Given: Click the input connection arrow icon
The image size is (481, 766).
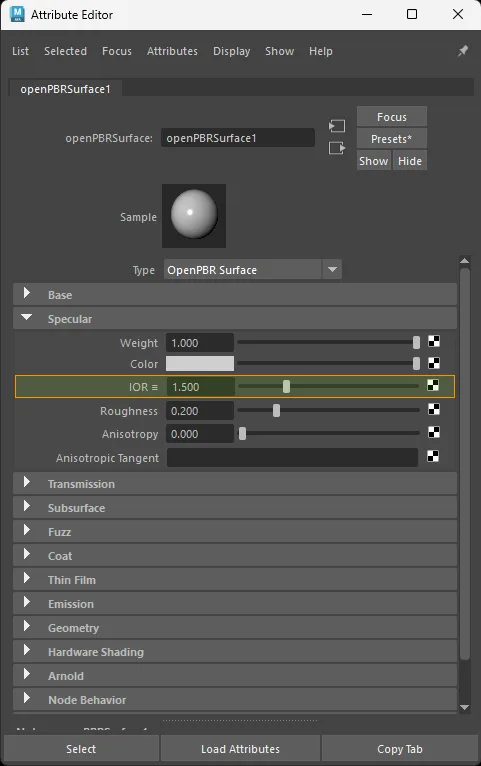Looking at the screenshot, I should pyautogui.click(x=336, y=126).
